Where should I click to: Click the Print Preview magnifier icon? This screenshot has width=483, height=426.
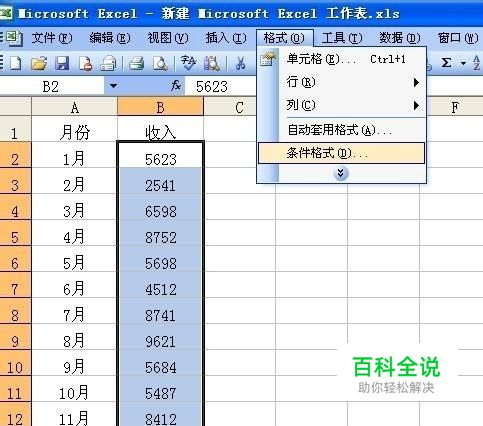[160, 63]
